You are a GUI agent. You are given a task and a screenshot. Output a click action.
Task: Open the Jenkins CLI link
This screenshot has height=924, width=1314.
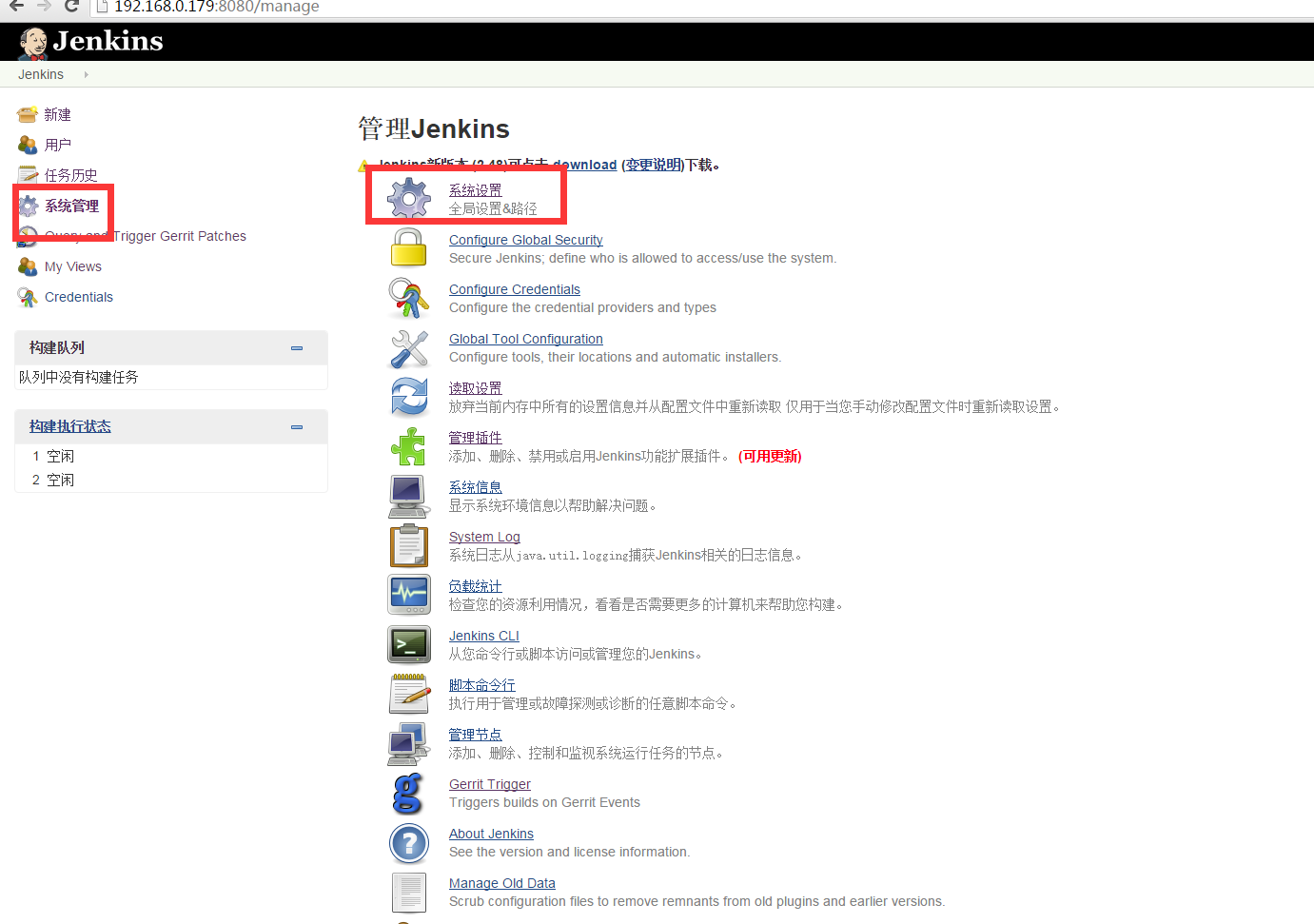484,637
